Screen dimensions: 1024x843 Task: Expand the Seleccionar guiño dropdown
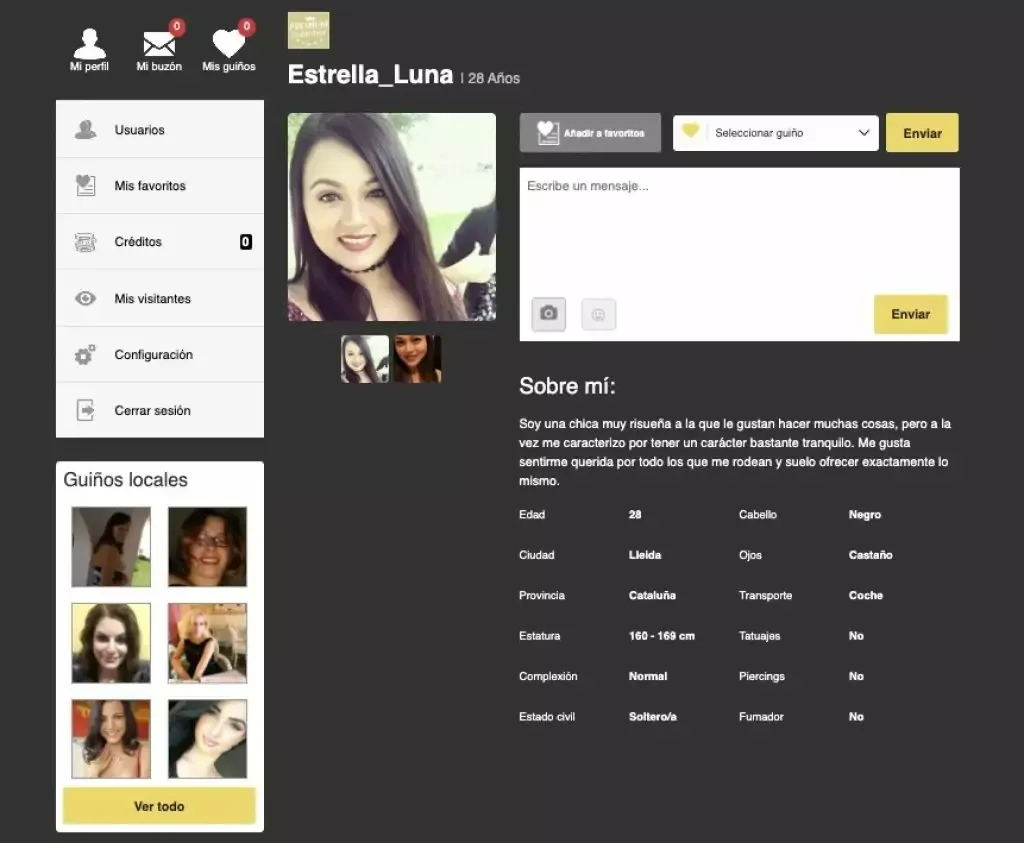click(775, 133)
